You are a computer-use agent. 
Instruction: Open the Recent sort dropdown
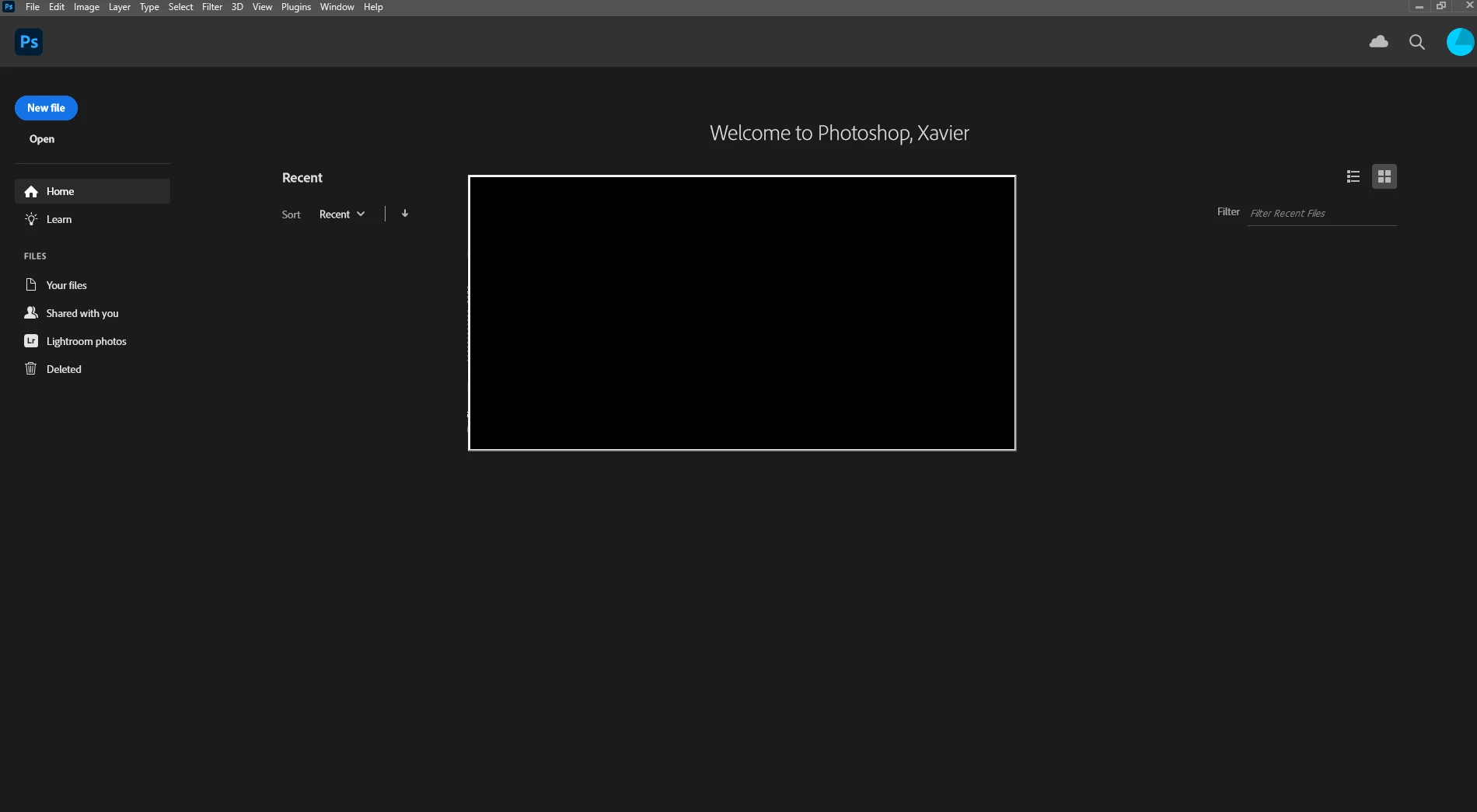tap(342, 214)
